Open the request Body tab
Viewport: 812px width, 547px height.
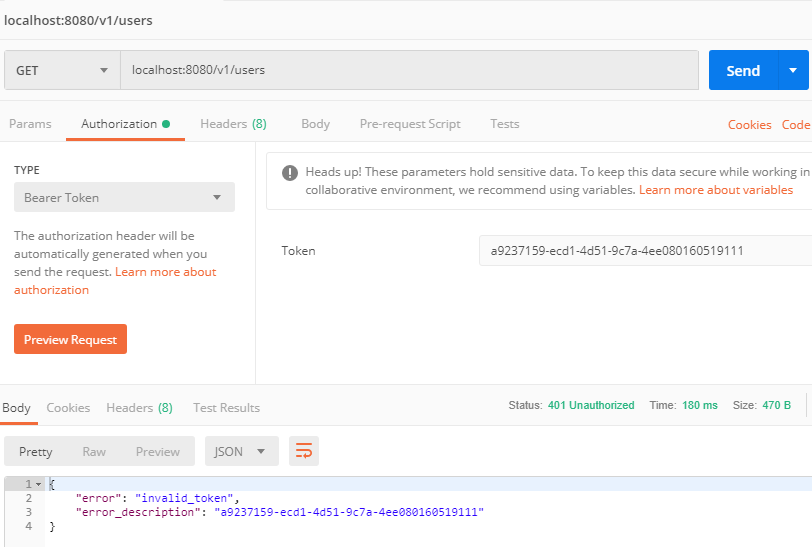pyautogui.click(x=315, y=124)
